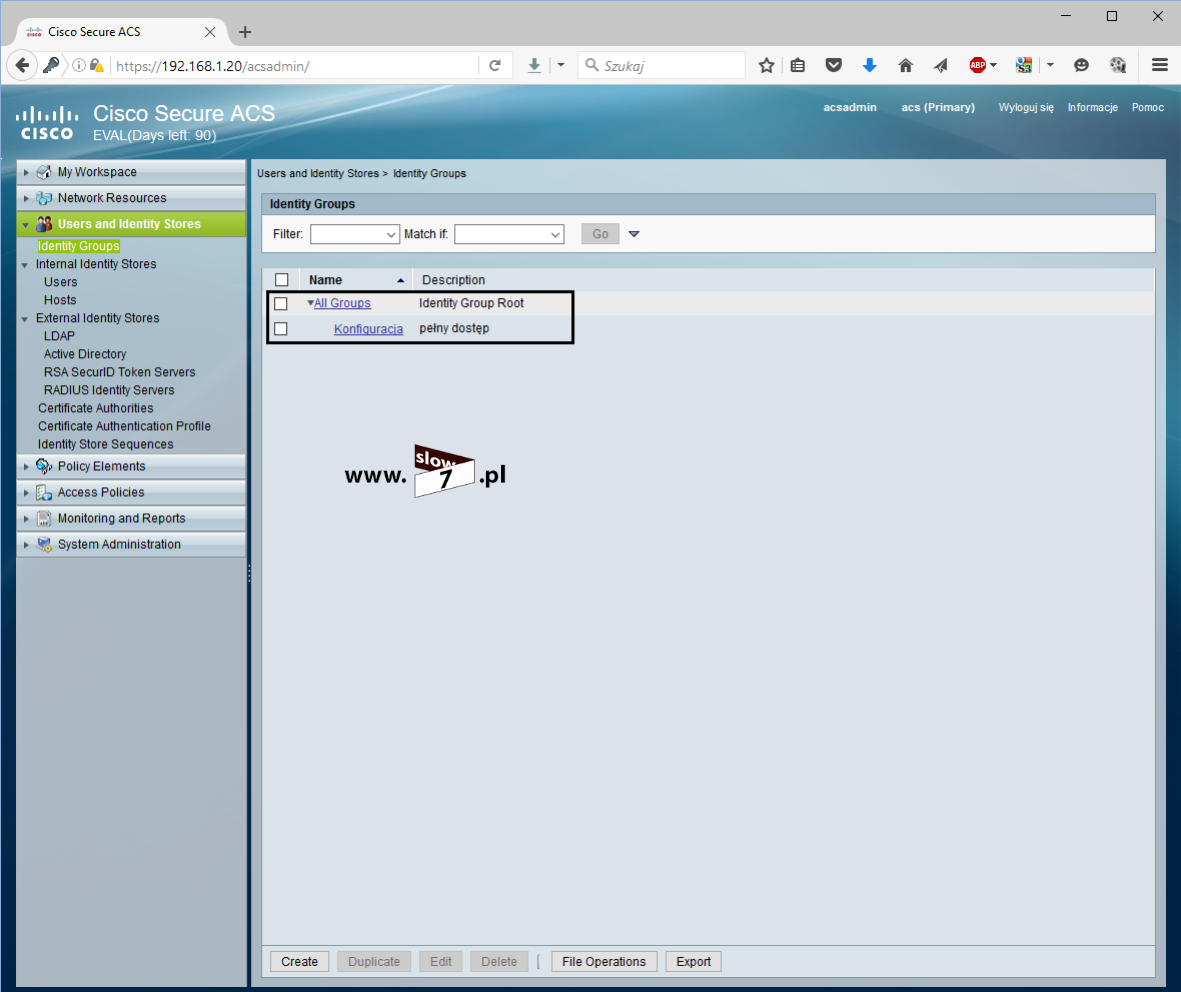1181x992 pixels.
Task: Open Network Resources section
Action: (131, 198)
